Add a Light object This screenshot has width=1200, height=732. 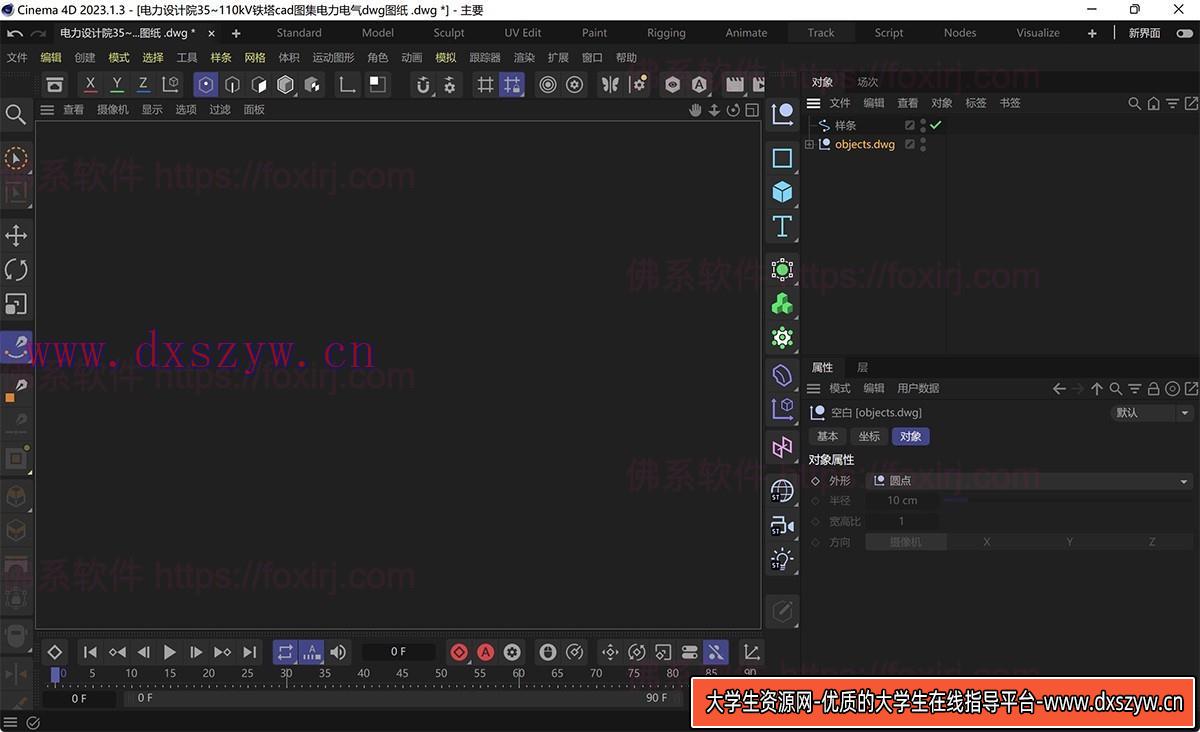point(782,560)
